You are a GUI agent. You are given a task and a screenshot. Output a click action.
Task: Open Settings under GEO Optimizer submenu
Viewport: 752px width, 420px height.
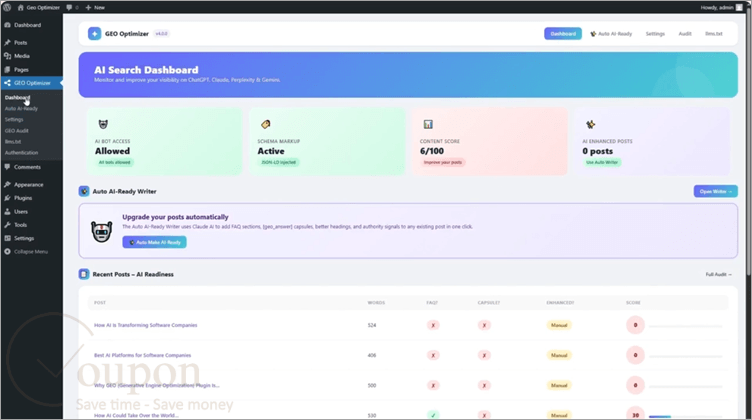(x=14, y=119)
